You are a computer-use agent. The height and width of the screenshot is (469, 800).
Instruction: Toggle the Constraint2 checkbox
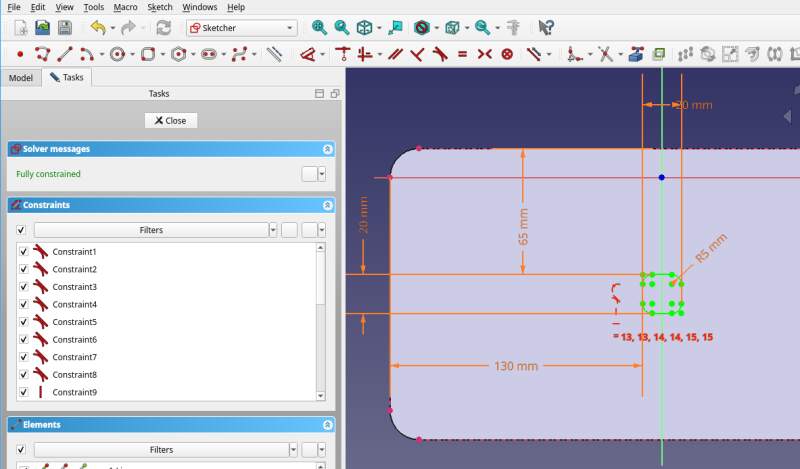[23, 269]
